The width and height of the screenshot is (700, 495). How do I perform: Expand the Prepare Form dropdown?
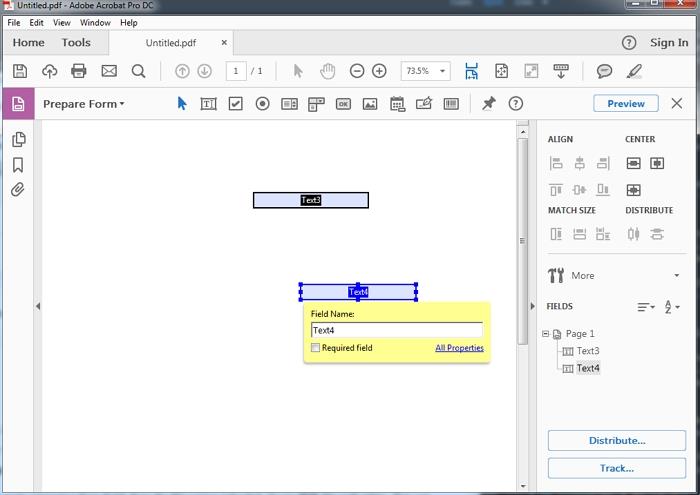point(84,104)
